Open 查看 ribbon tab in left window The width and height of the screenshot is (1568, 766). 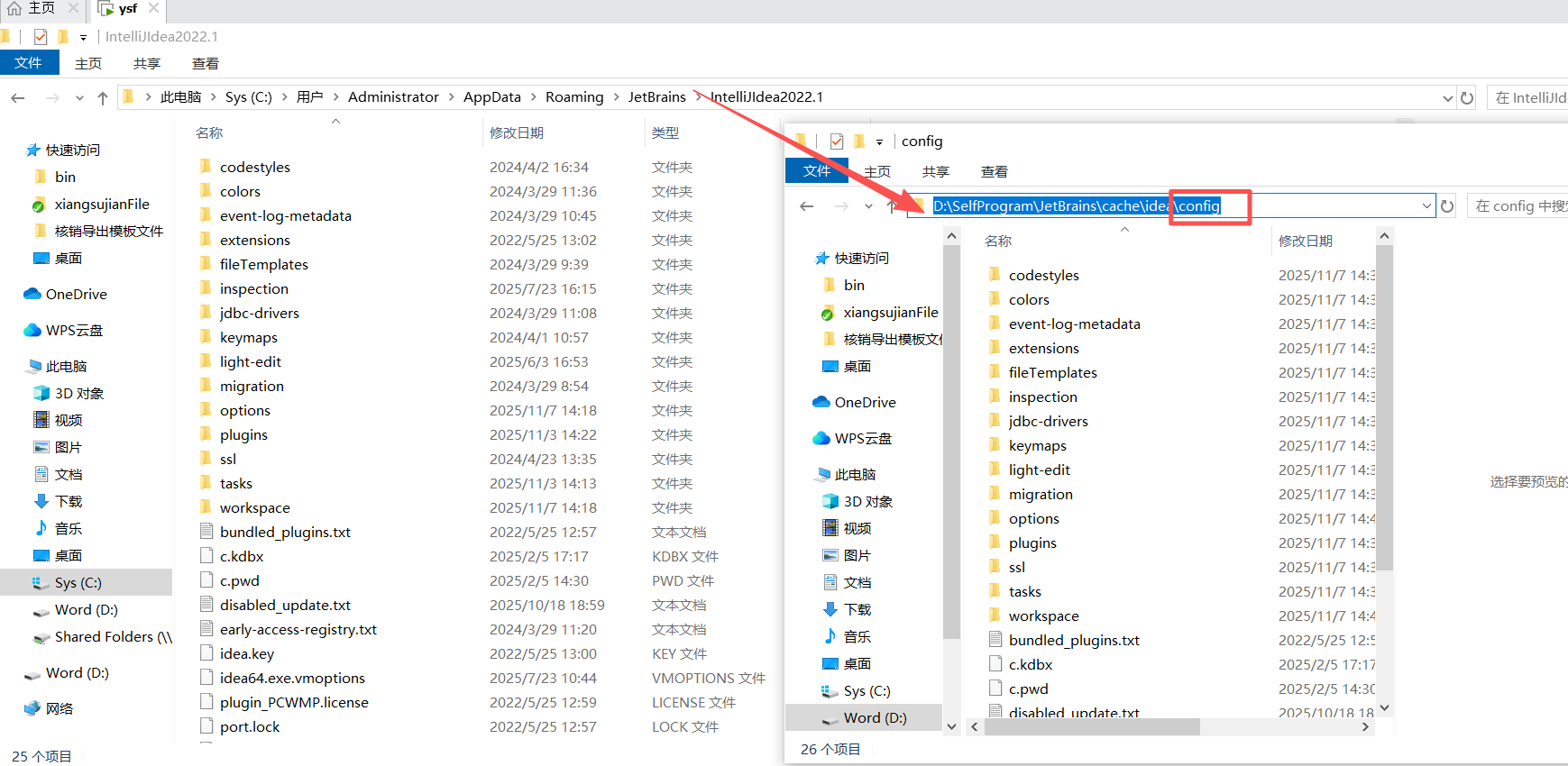pyautogui.click(x=206, y=63)
